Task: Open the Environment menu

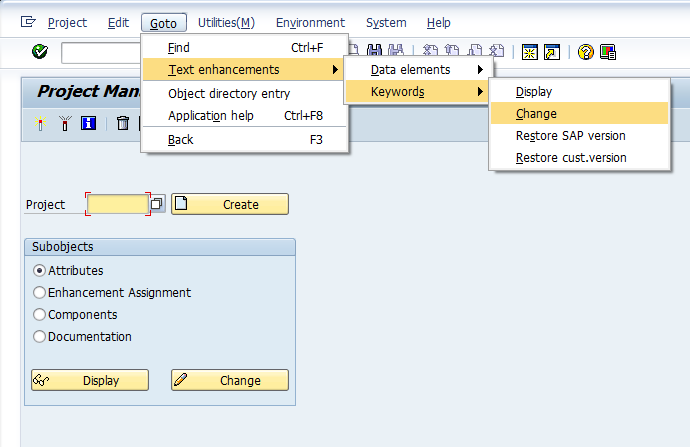Action: [310, 22]
